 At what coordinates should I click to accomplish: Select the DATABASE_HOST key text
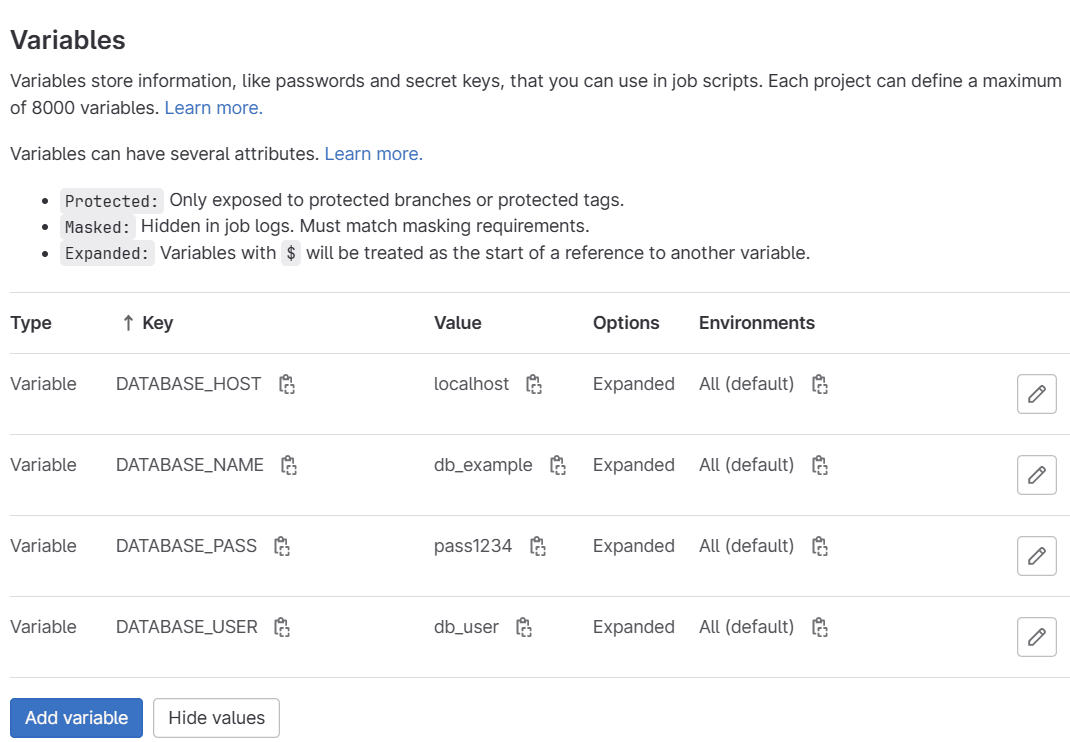(188, 384)
